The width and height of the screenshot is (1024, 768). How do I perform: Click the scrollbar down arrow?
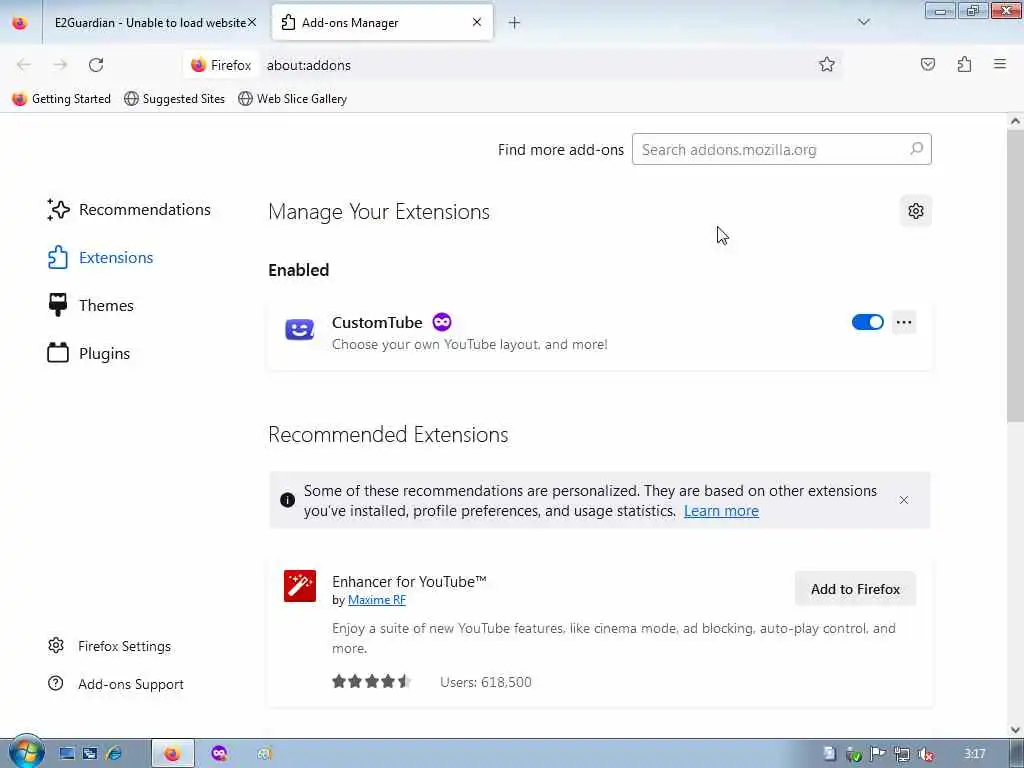1015,730
